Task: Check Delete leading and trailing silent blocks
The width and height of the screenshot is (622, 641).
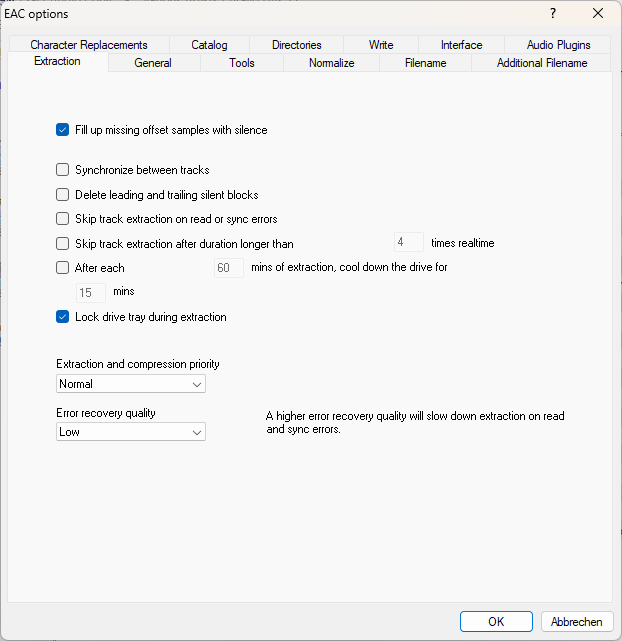Action: click(x=63, y=195)
